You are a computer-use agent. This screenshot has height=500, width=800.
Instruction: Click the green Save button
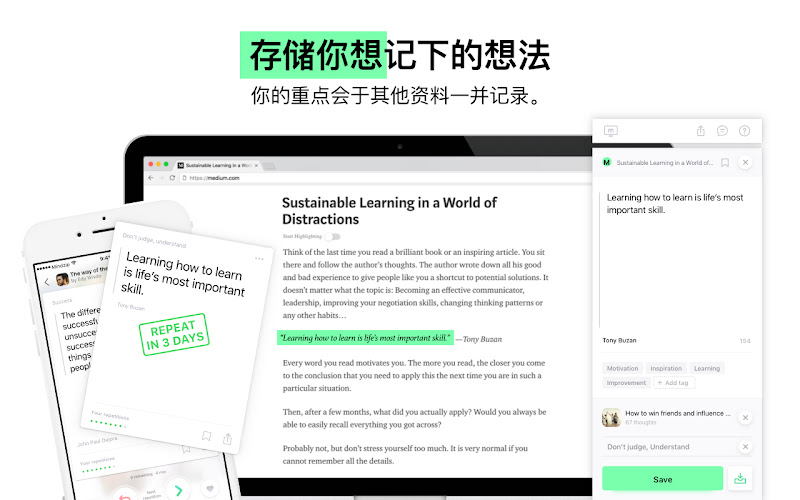tap(662, 479)
